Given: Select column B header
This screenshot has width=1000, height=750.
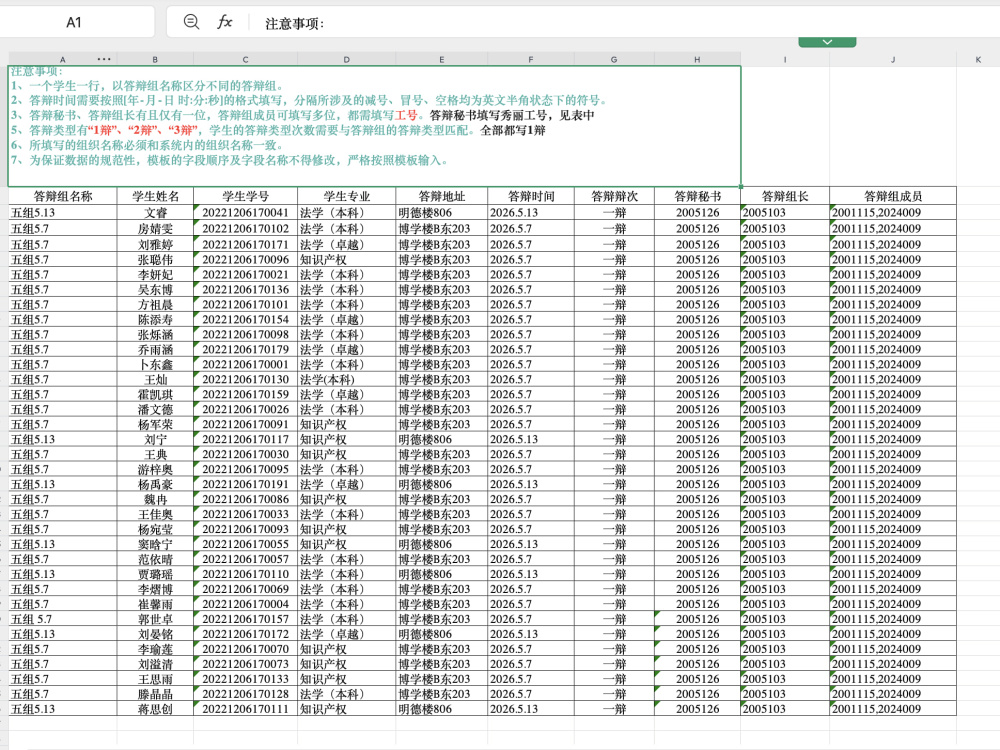Looking at the screenshot, I should pos(155,59).
